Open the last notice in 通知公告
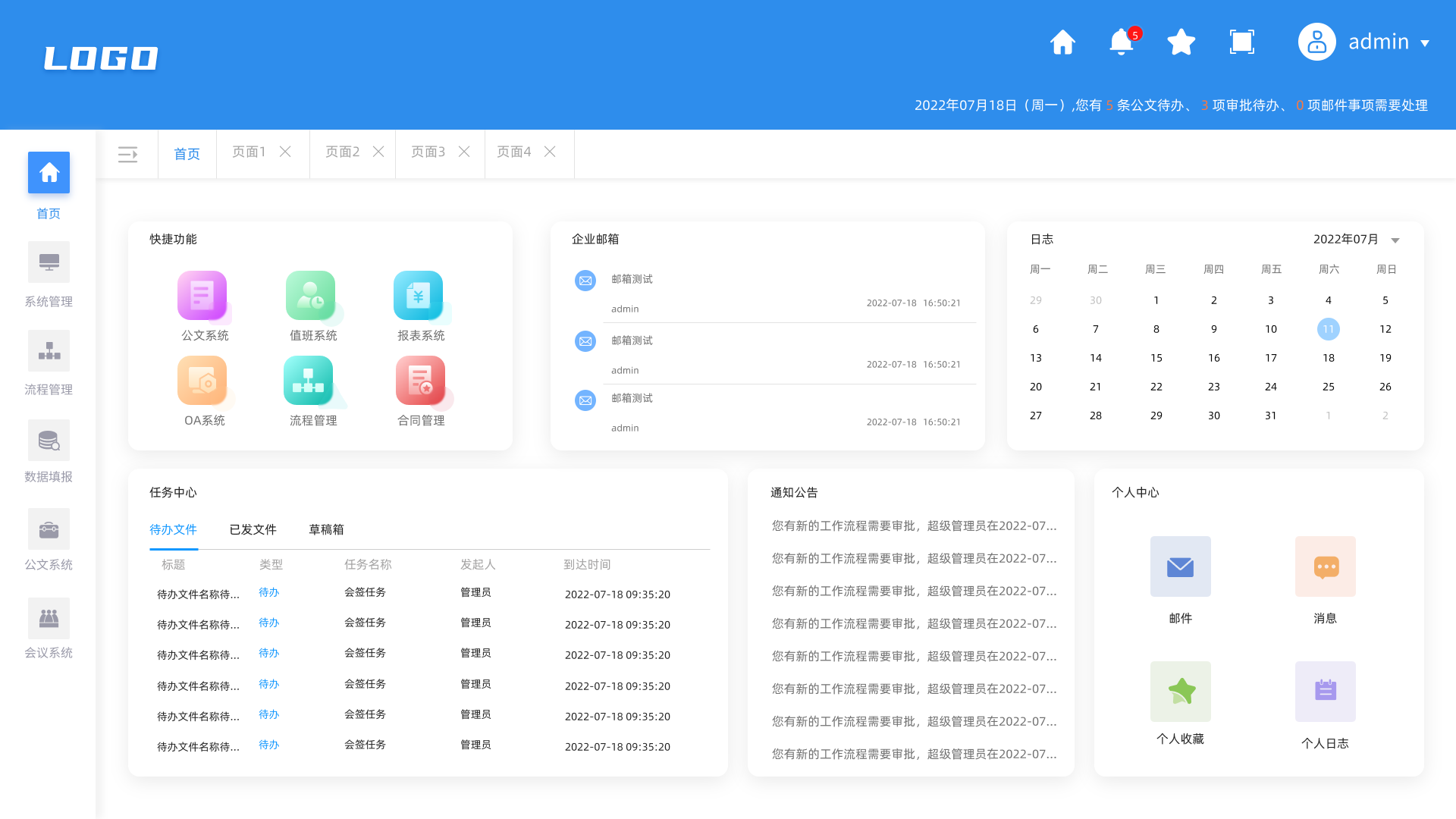1456x819 pixels. (x=914, y=754)
